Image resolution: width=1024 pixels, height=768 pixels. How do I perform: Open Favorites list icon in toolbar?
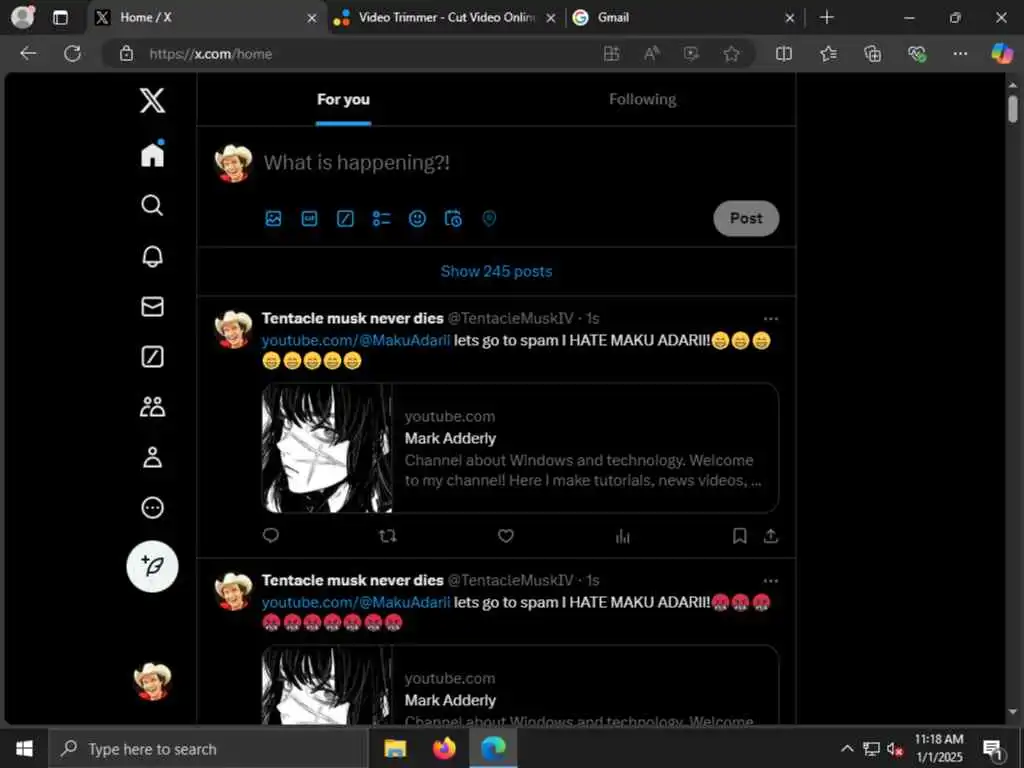pos(828,54)
